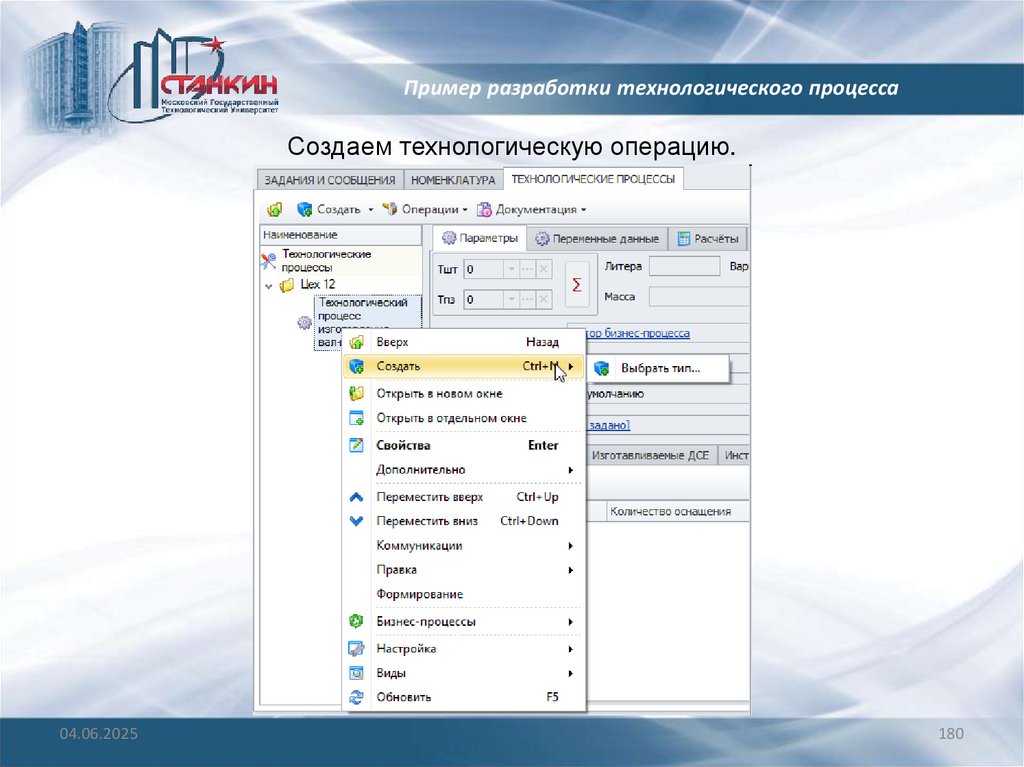The height and width of the screenshot is (767, 1024).
Task: Select ТЕХНОЛОГИЧЕСКИЕ ПРОЦЕССЫ tab
Action: [593, 179]
